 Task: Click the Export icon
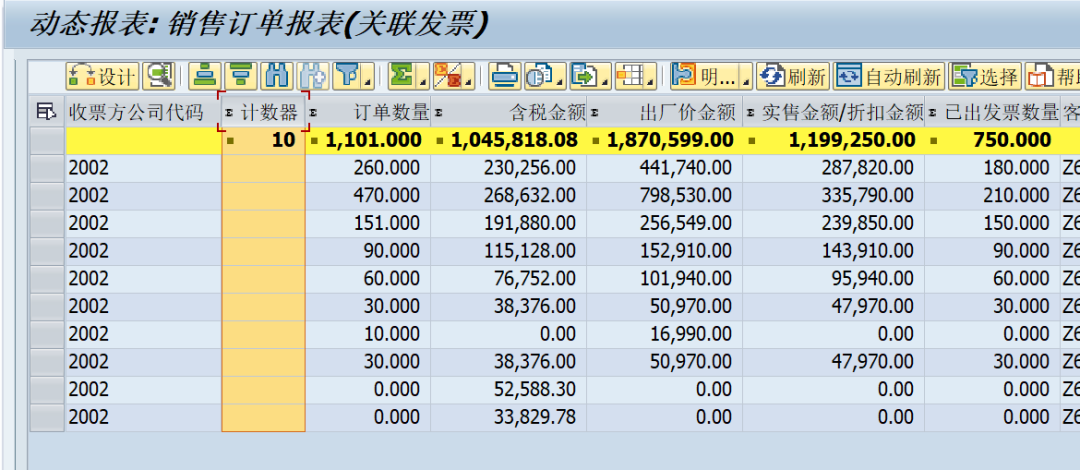pyautogui.click(x=584, y=76)
